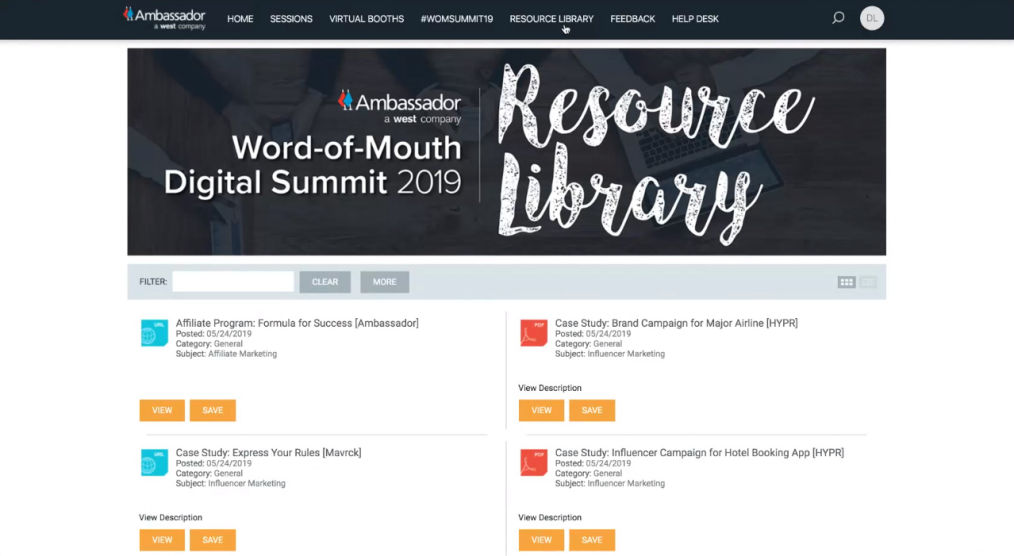The width and height of the screenshot is (1014, 556).
Task: Save Hotel Booking App case study
Action: coord(592,540)
